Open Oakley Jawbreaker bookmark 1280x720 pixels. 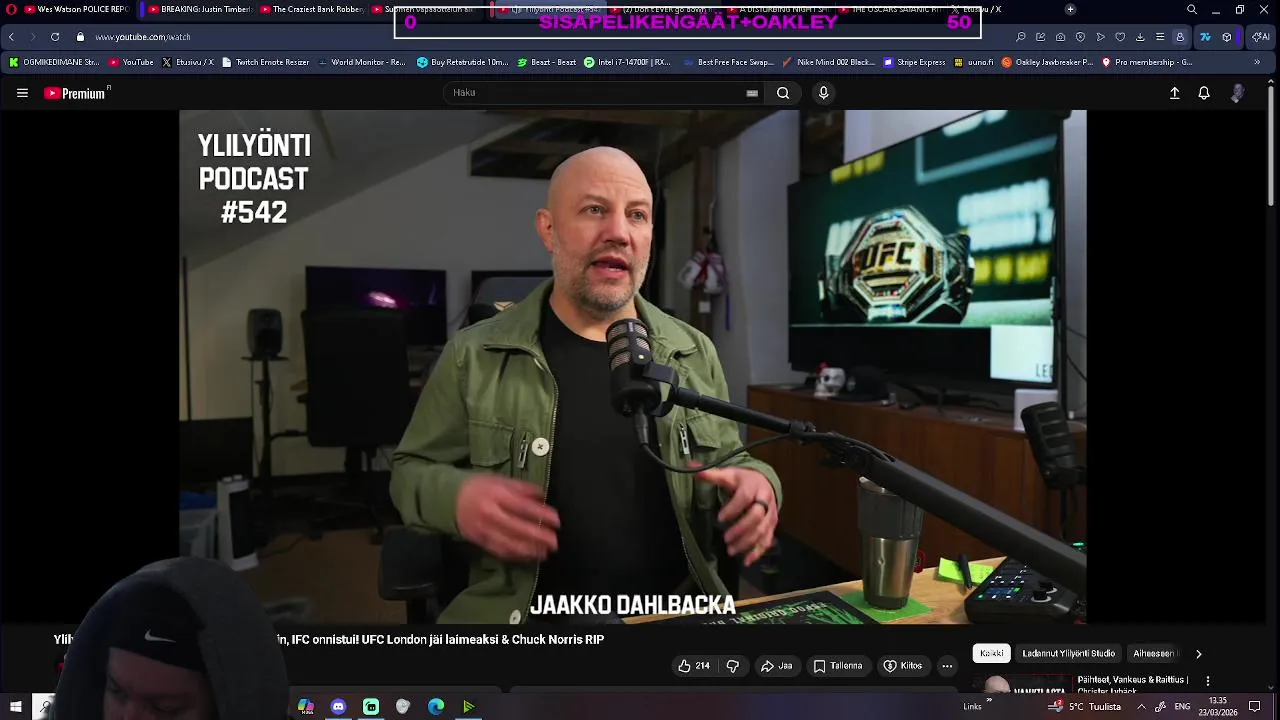pos(1047,62)
